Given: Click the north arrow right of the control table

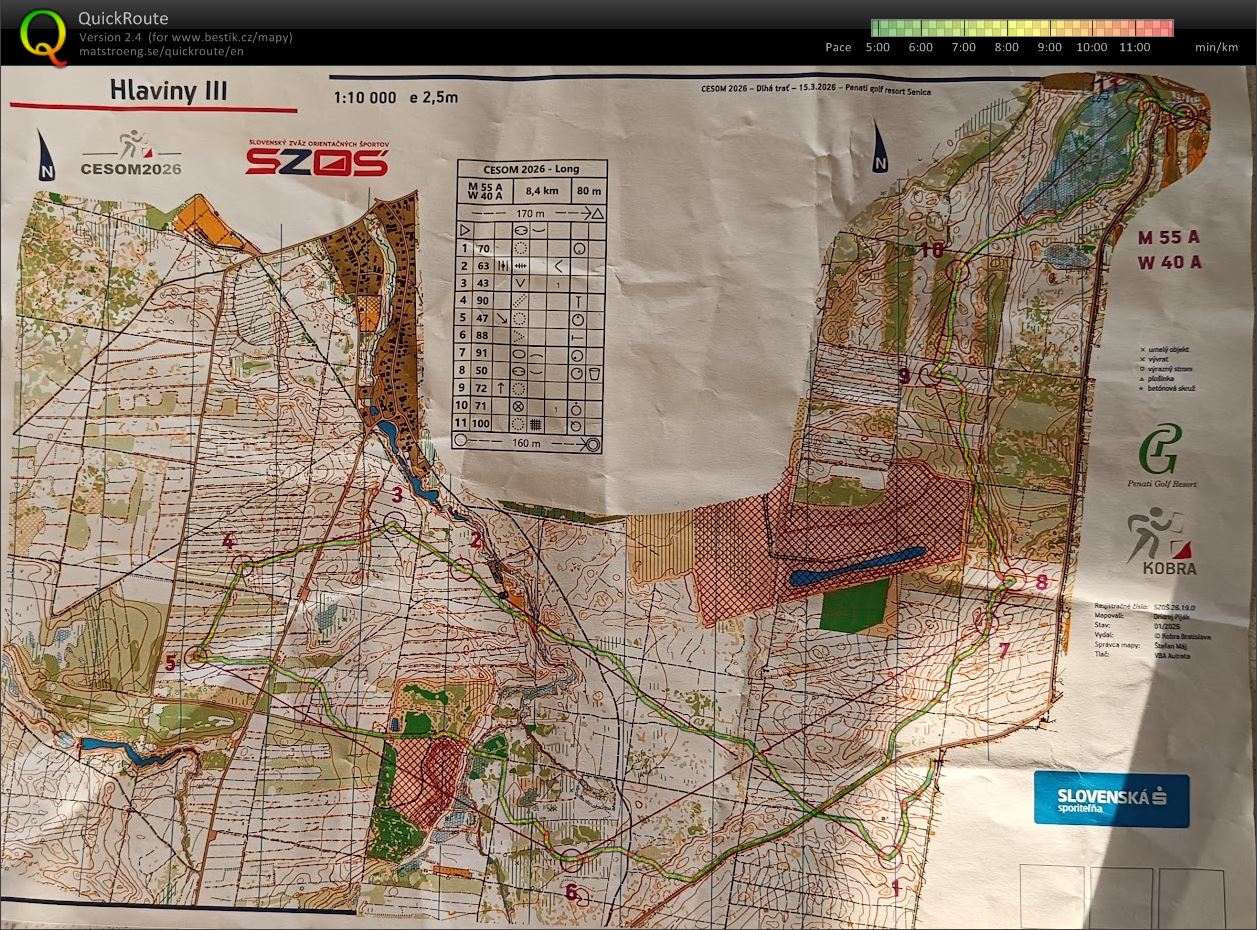Looking at the screenshot, I should pos(880,146).
